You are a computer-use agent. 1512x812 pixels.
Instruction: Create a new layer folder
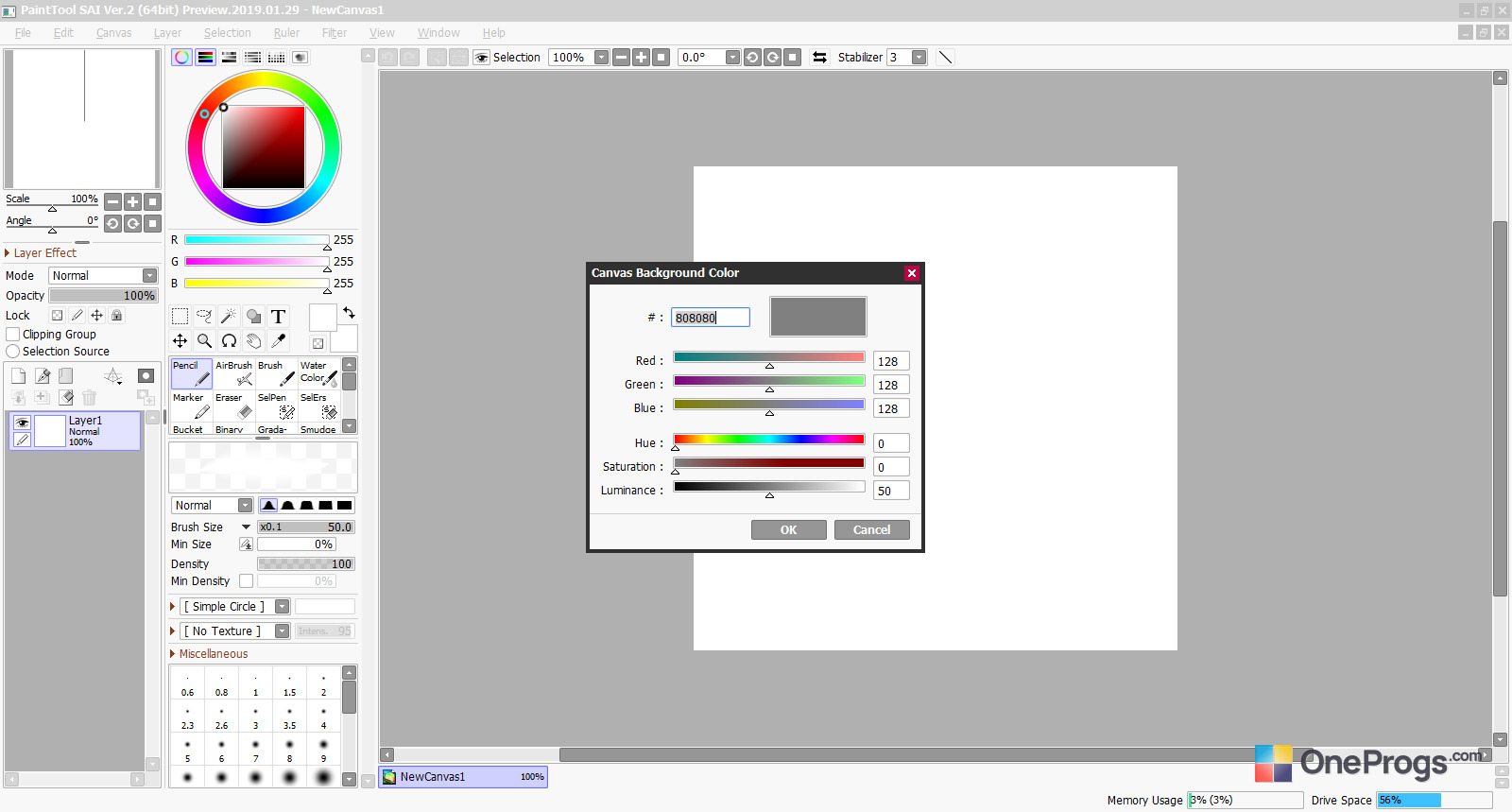(66, 375)
